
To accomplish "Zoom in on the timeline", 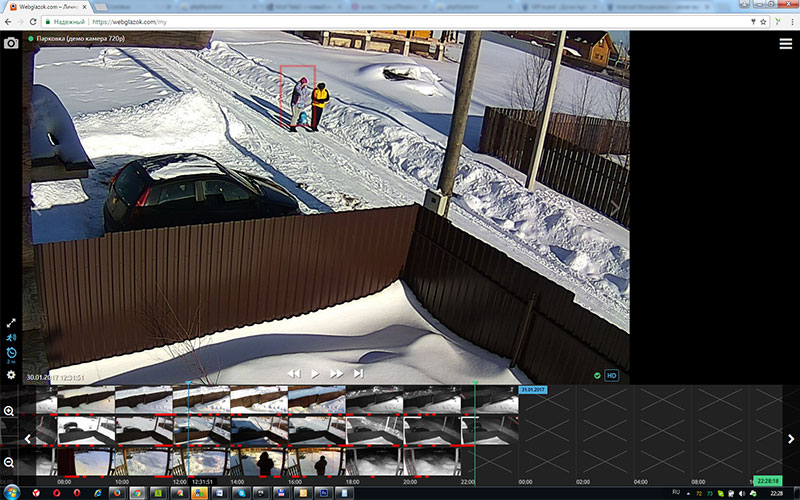I will pyautogui.click(x=9, y=411).
